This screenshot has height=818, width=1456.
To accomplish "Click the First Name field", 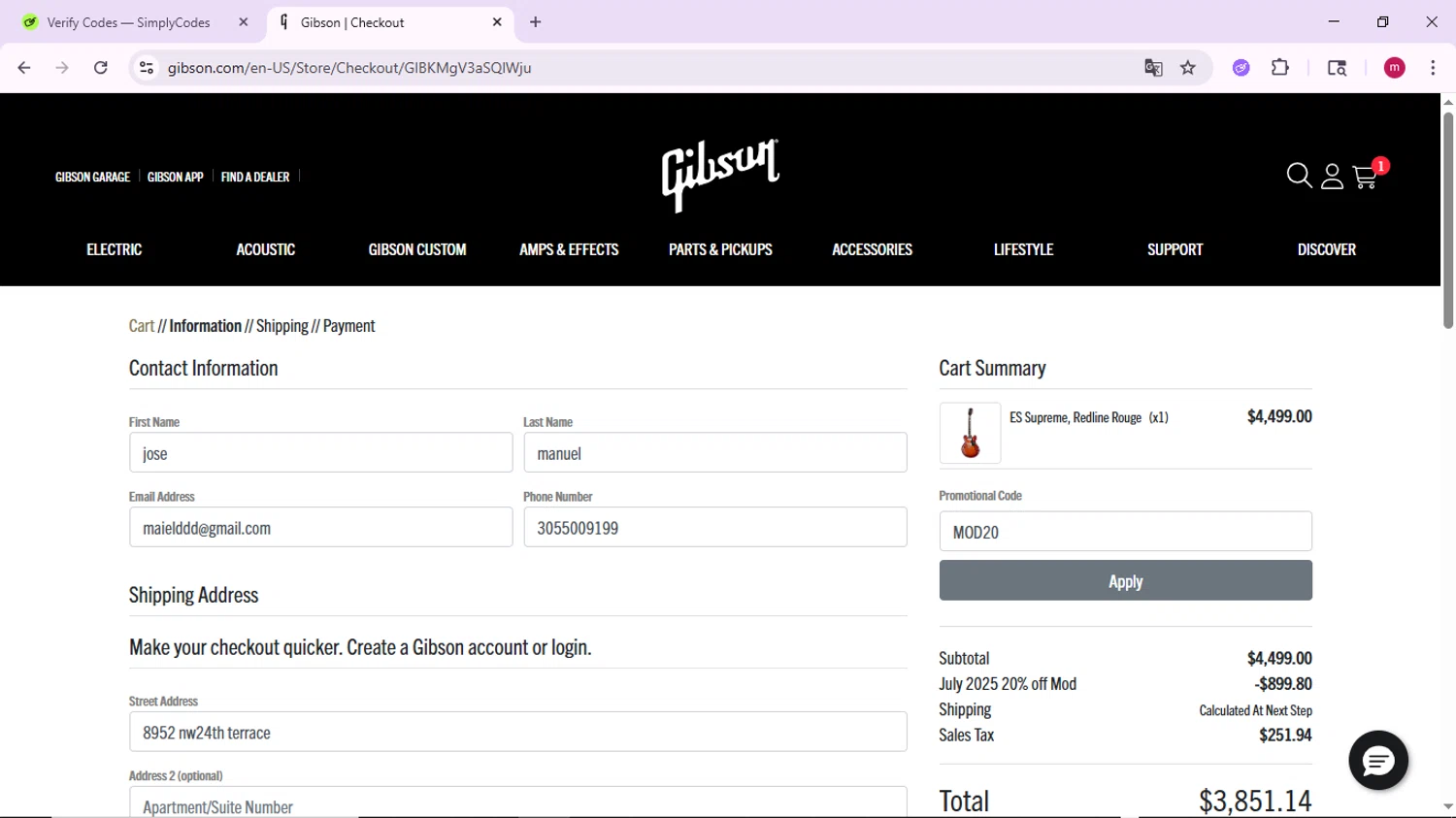I will (x=320, y=453).
